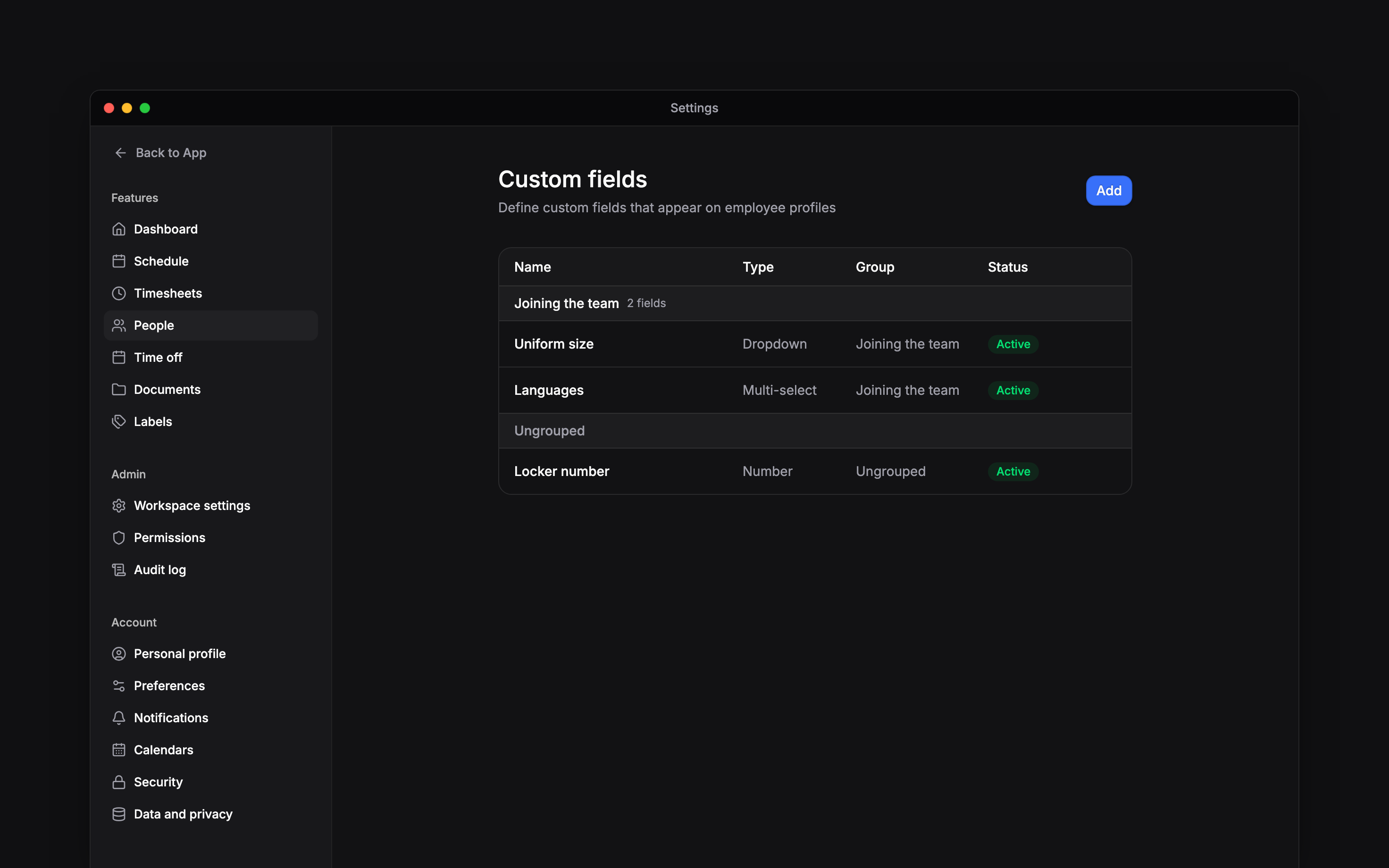Click the "2 fields" count label
This screenshot has width=1389, height=868.
[x=646, y=303]
